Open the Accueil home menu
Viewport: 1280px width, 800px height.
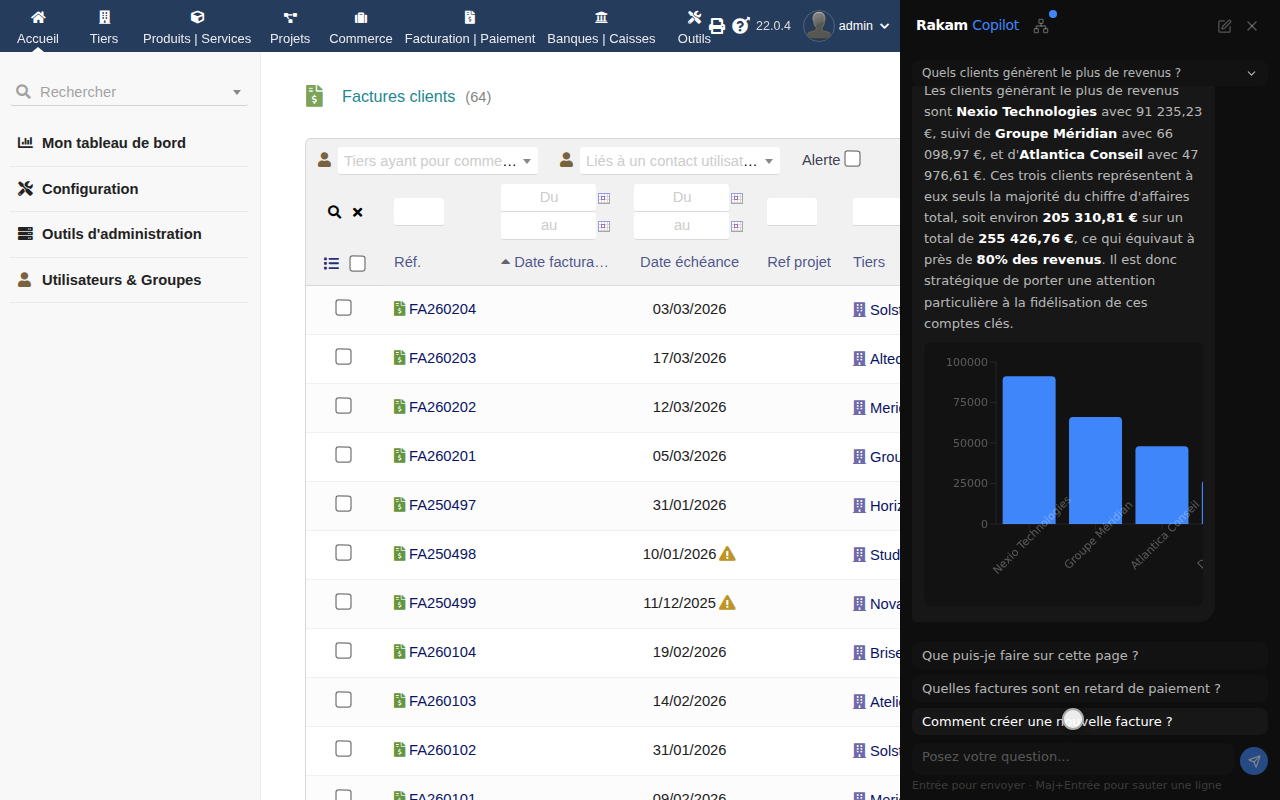coord(38,27)
